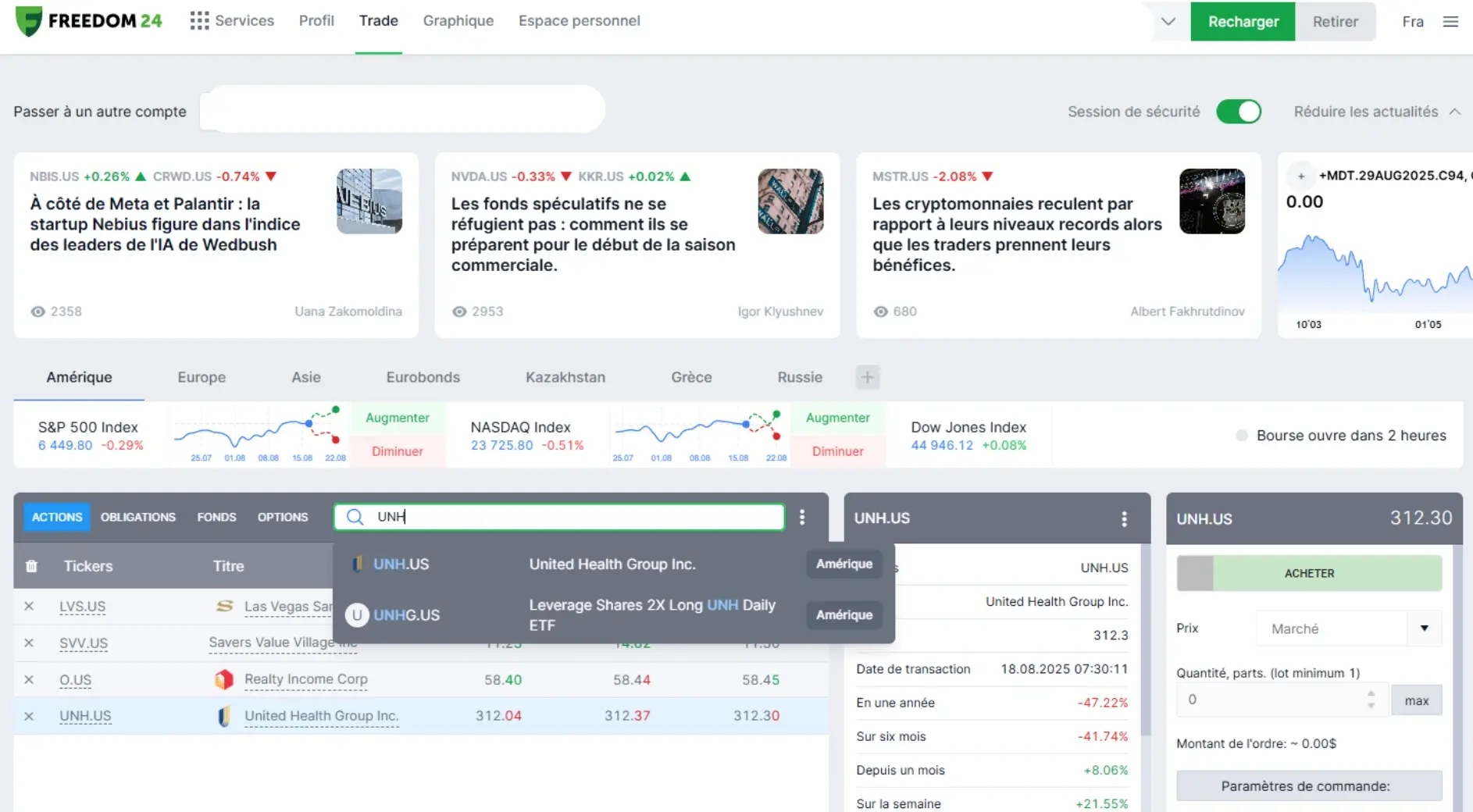
Task: Click the quantity stepper arrows
Action: 1371,700
